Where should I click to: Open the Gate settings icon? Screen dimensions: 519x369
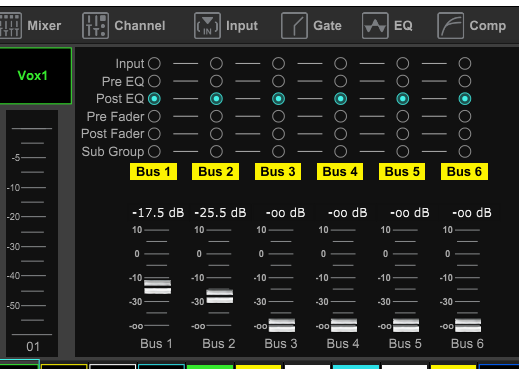(294, 26)
